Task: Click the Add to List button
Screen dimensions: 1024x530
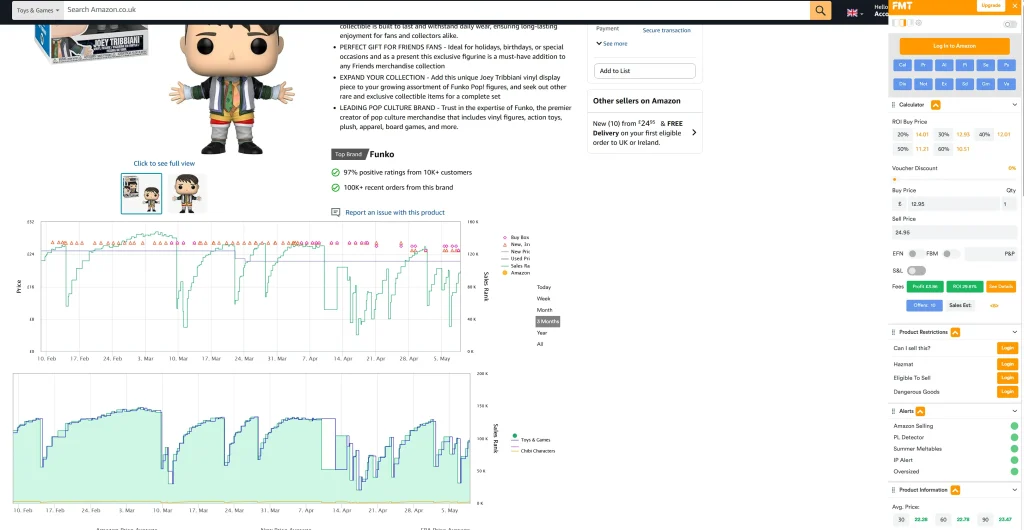Action: [x=645, y=70]
